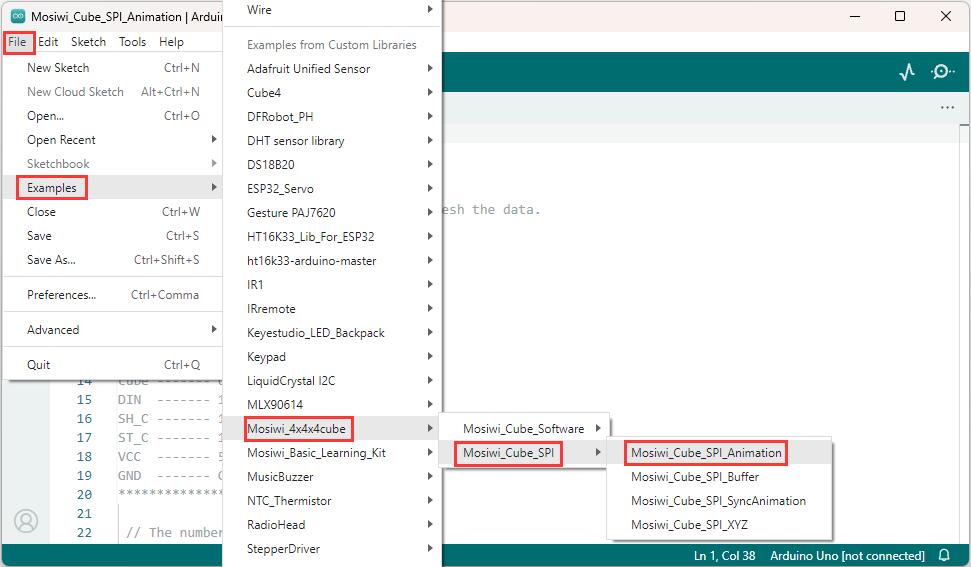Open Gesture PAJ7620 examples submenu
Image resolution: width=971 pixels, height=567 pixels.
(333, 212)
